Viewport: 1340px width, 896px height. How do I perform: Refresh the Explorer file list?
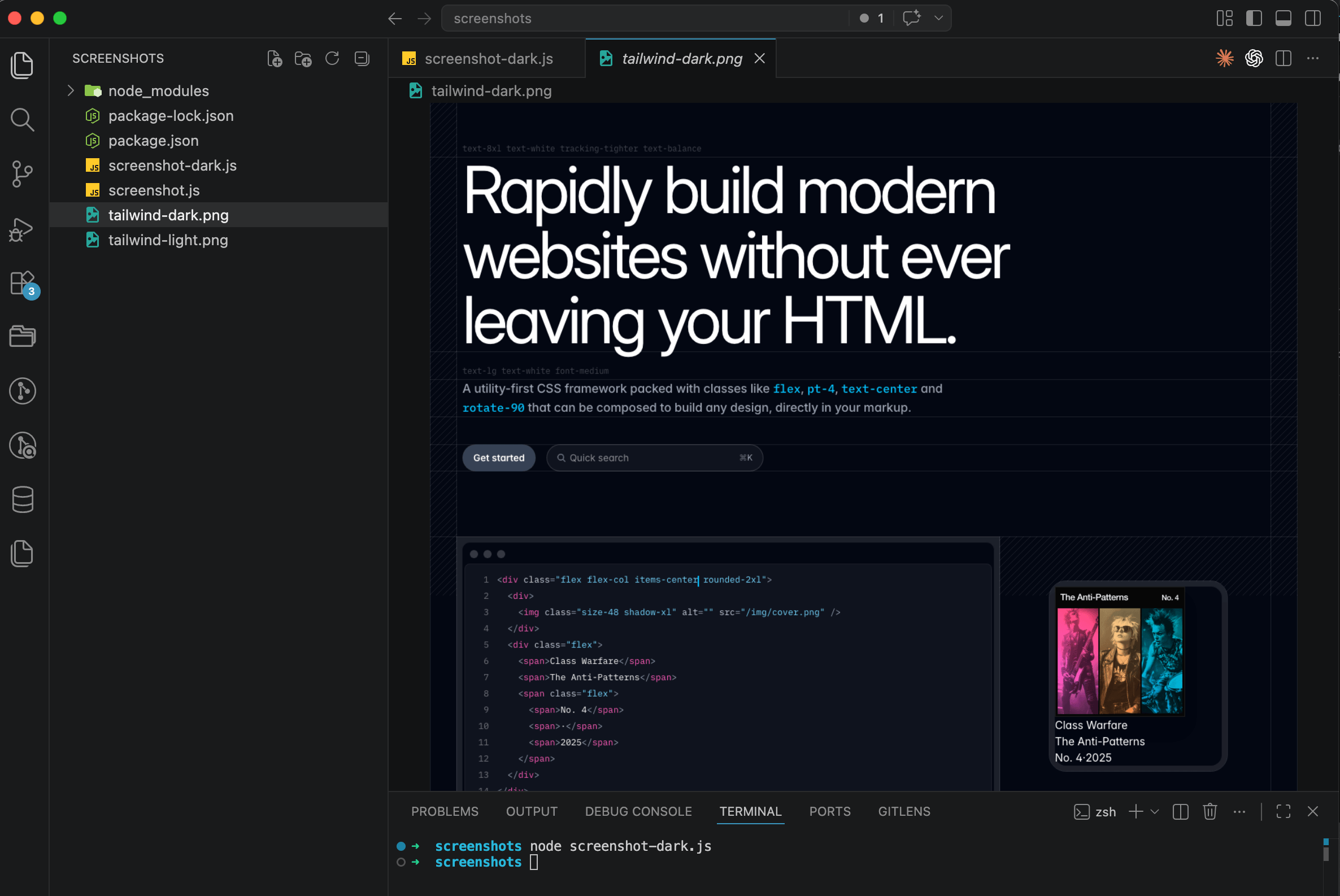tap(332, 58)
